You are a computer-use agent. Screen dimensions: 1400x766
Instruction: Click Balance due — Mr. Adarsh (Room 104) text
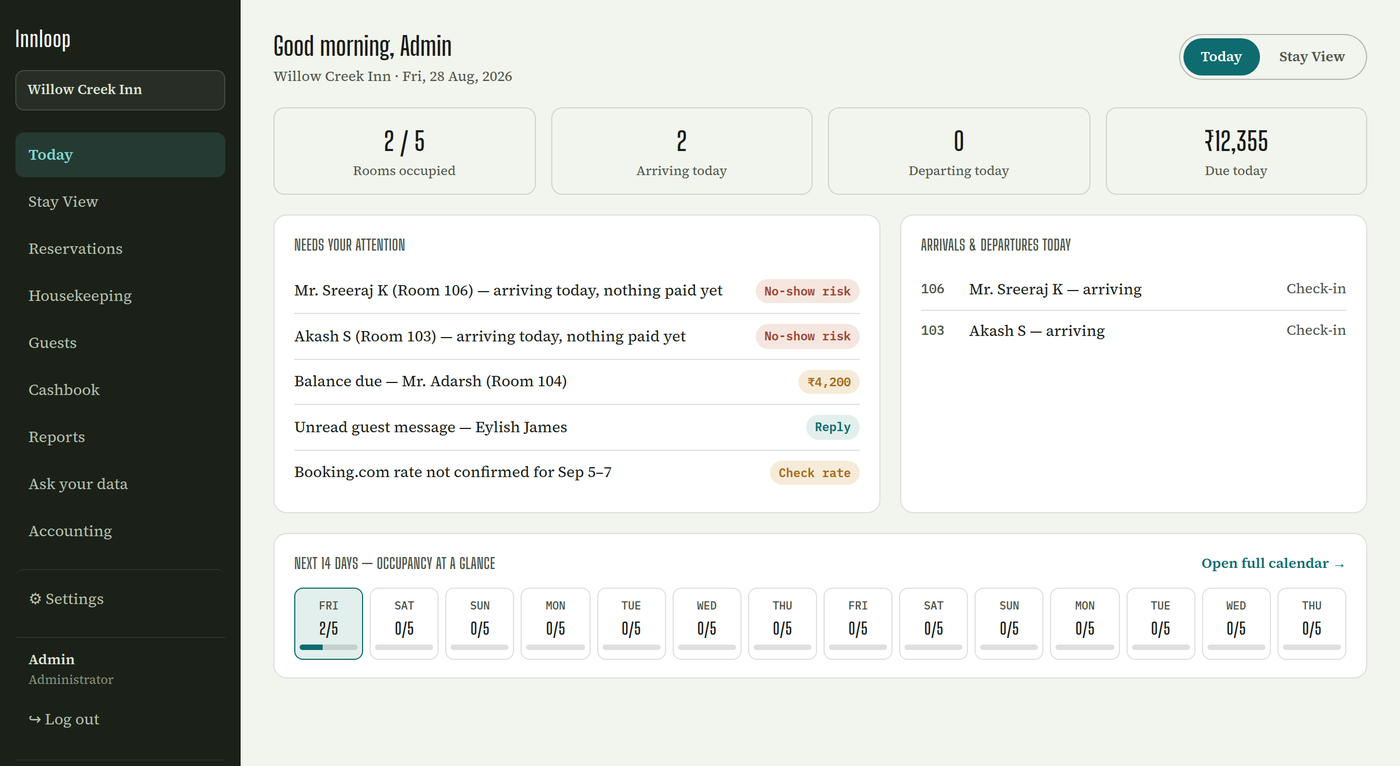[431, 382]
